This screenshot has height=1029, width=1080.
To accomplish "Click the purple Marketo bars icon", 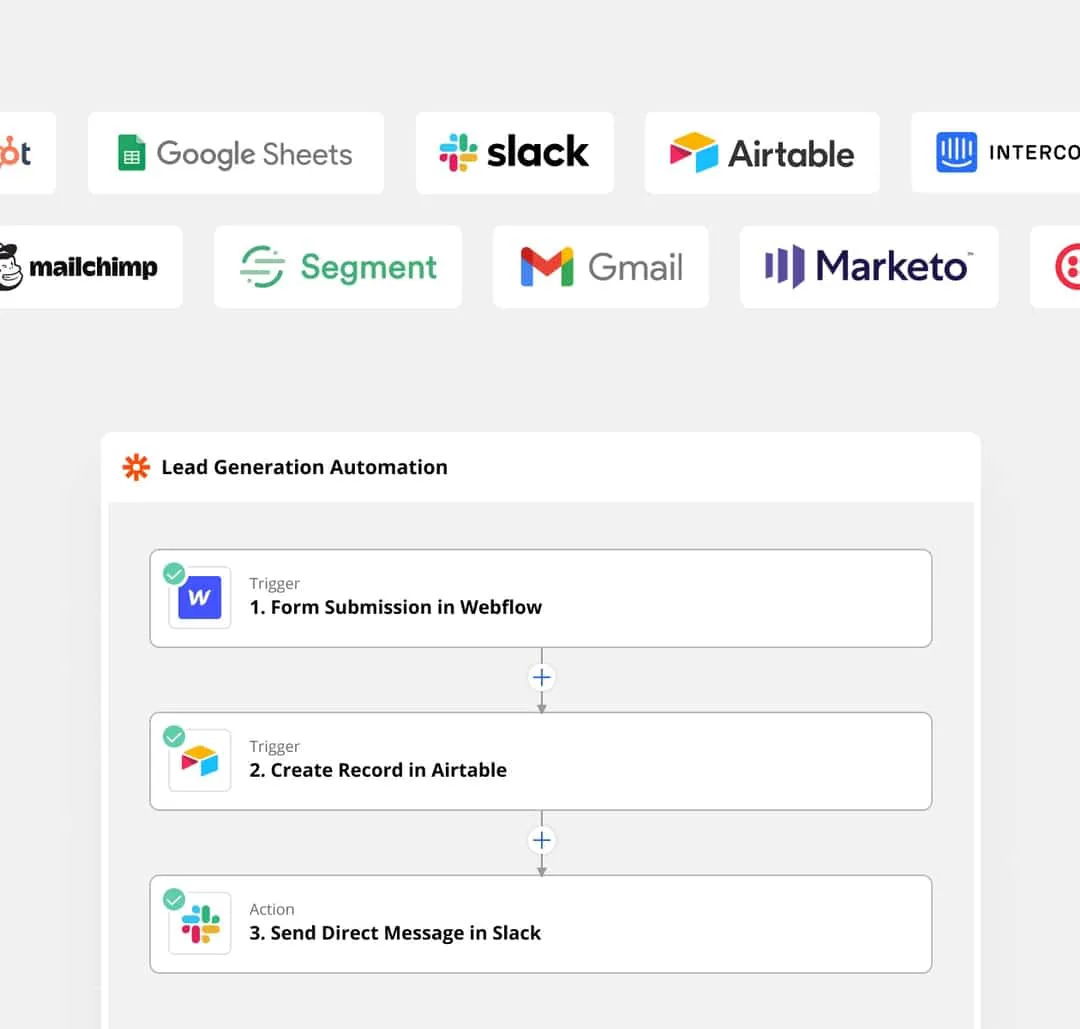I will [x=785, y=267].
